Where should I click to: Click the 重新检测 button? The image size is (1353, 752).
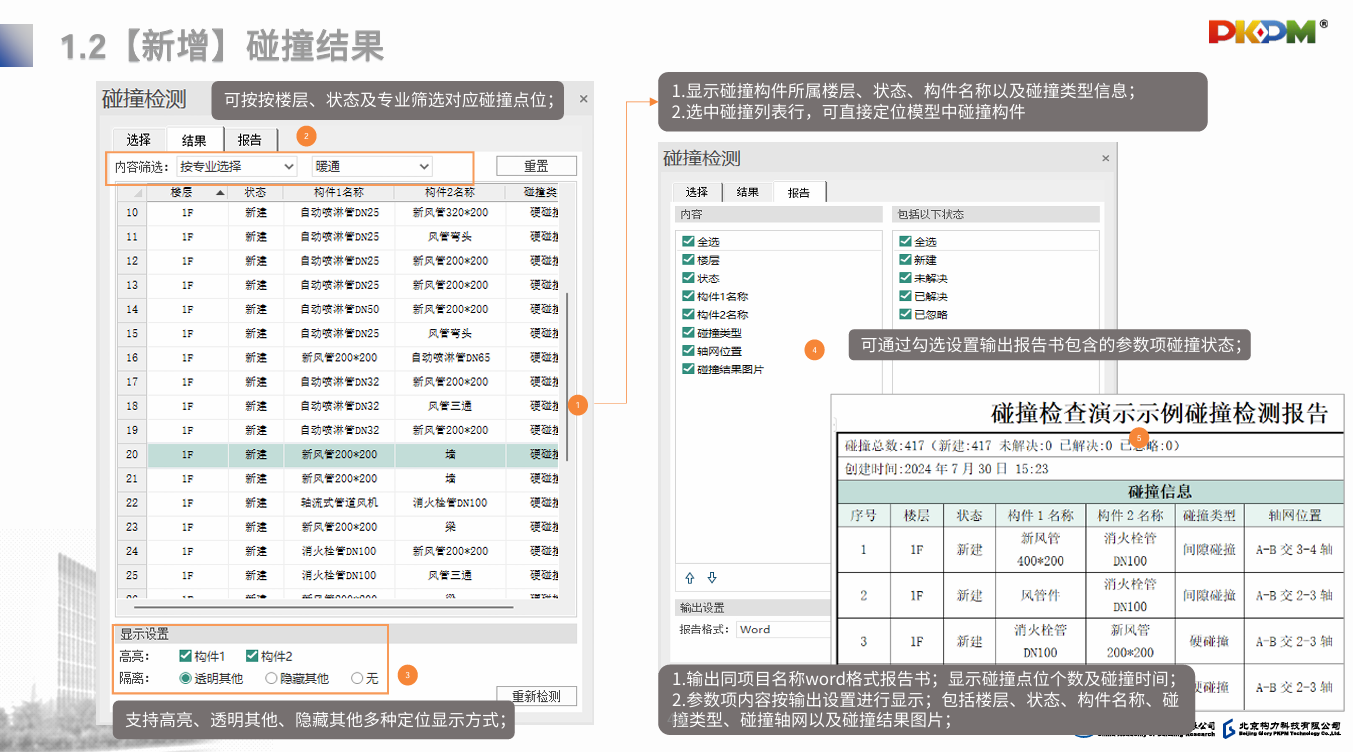[536, 696]
